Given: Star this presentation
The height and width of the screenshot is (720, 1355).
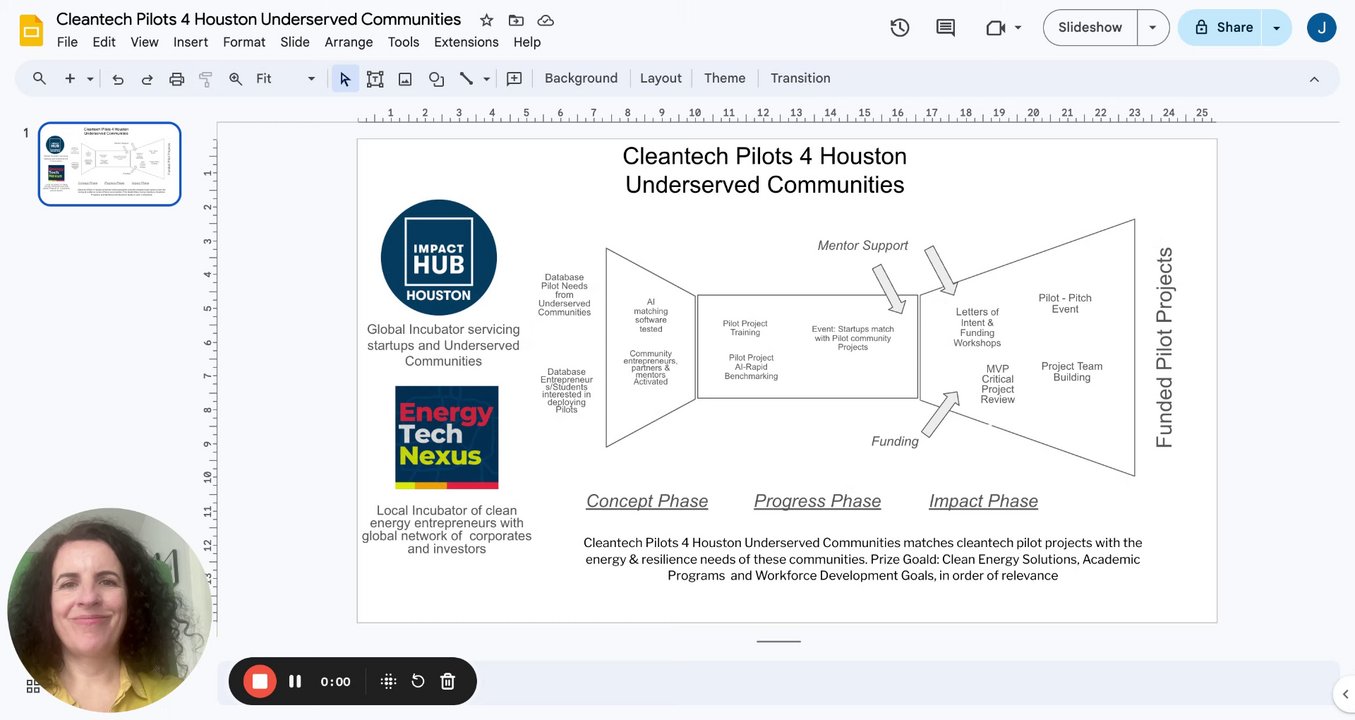Looking at the screenshot, I should [x=486, y=20].
